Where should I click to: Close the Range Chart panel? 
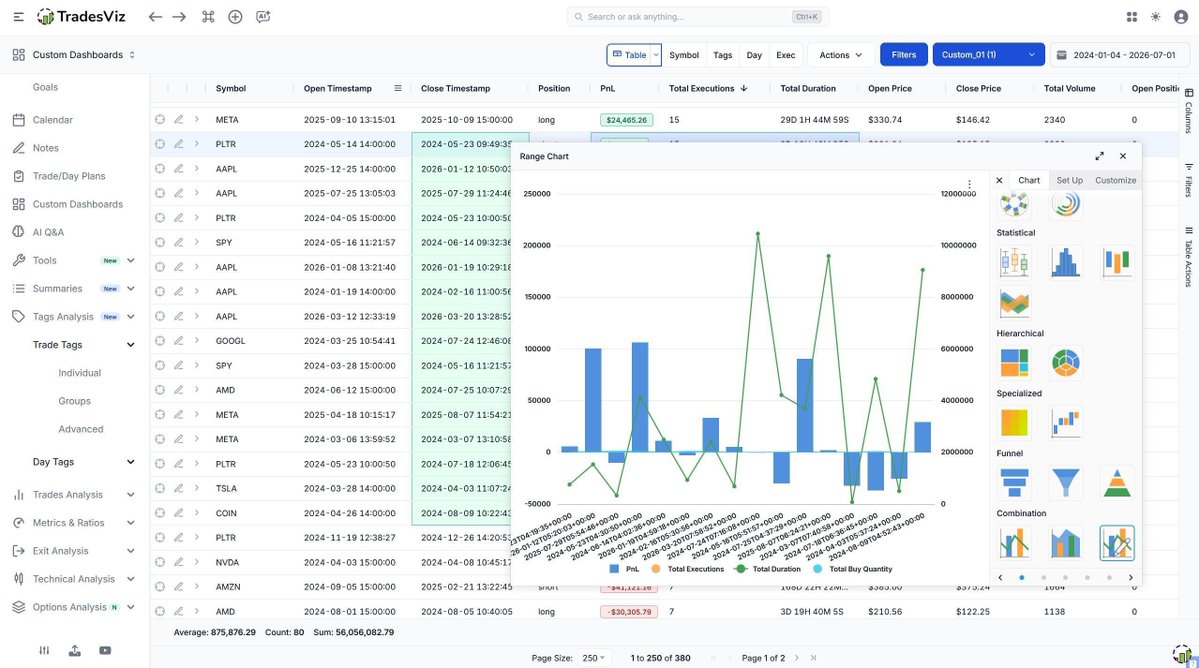click(x=1123, y=156)
